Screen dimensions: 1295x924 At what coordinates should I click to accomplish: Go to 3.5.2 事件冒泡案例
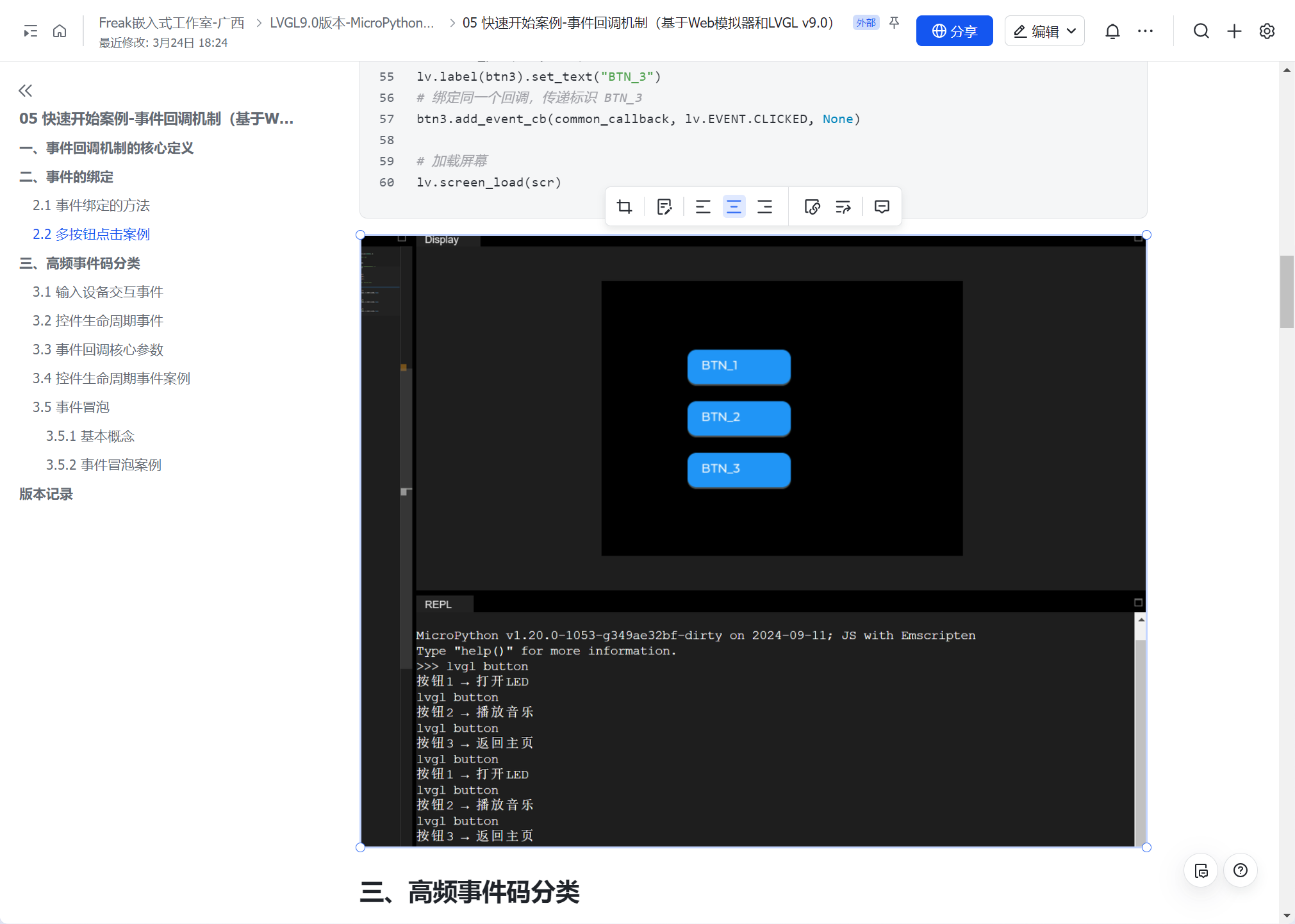coord(104,465)
